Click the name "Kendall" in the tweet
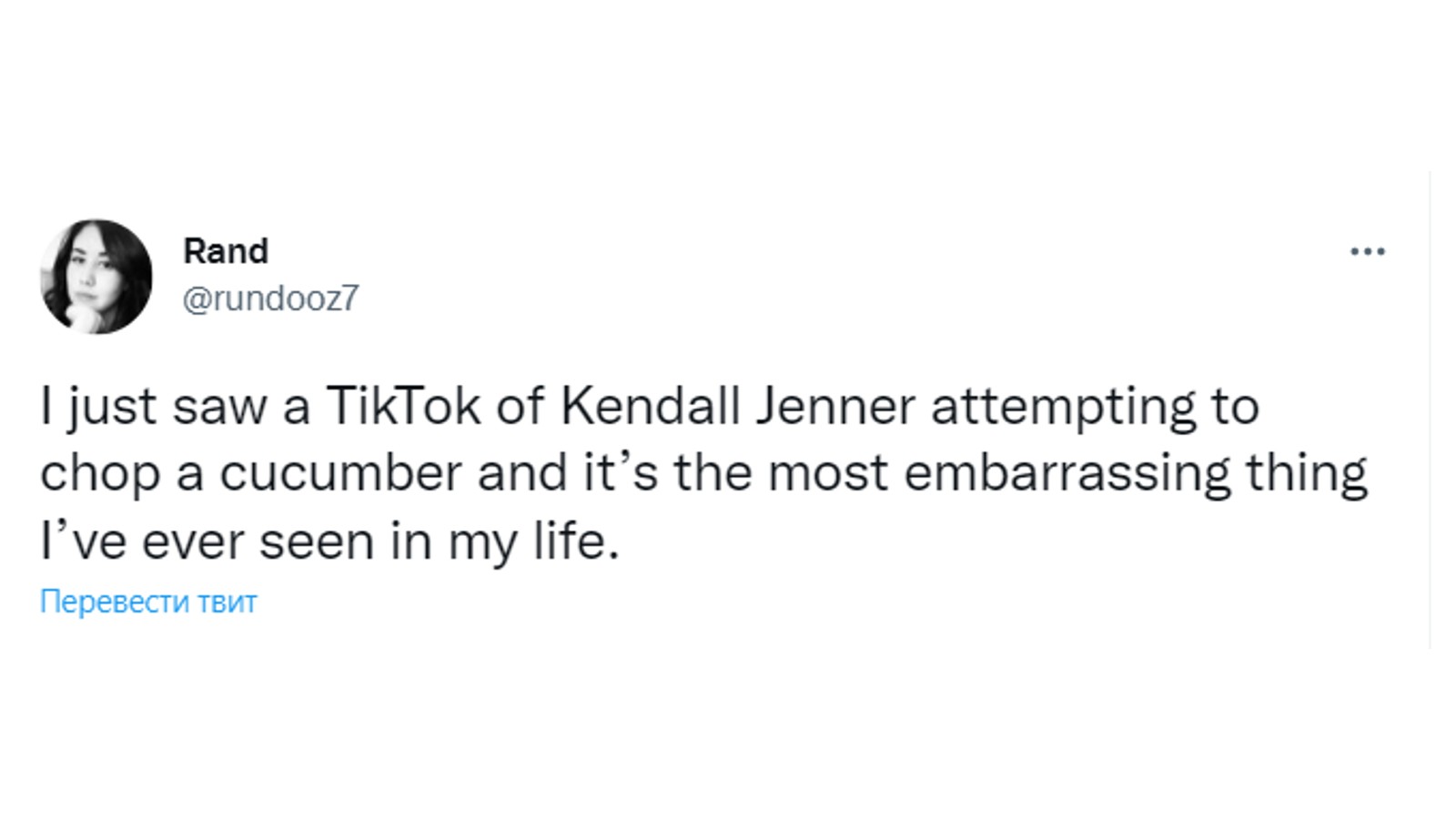 pyautogui.click(x=650, y=406)
